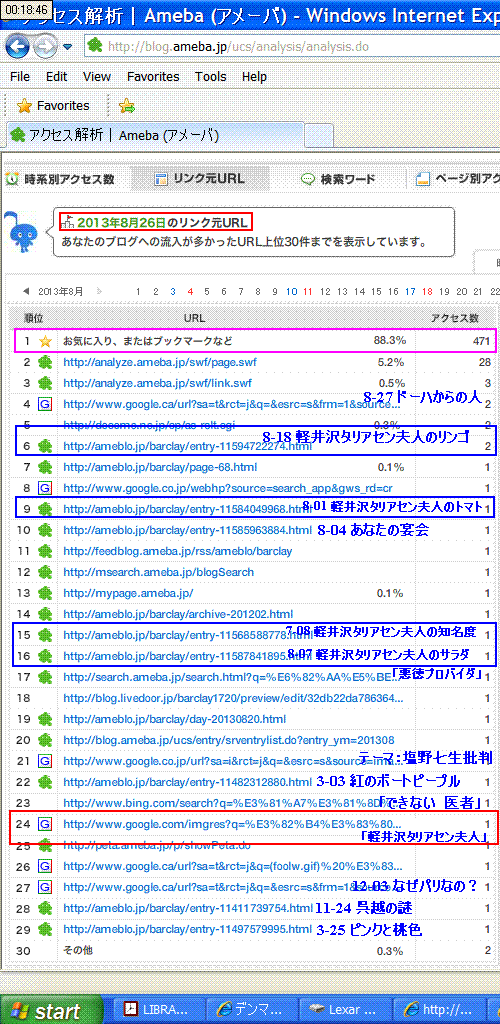Click the Ameba icon in rank 15 row
This screenshot has height=1024, width=500.
pyautogui.click(x=45, y=634)
